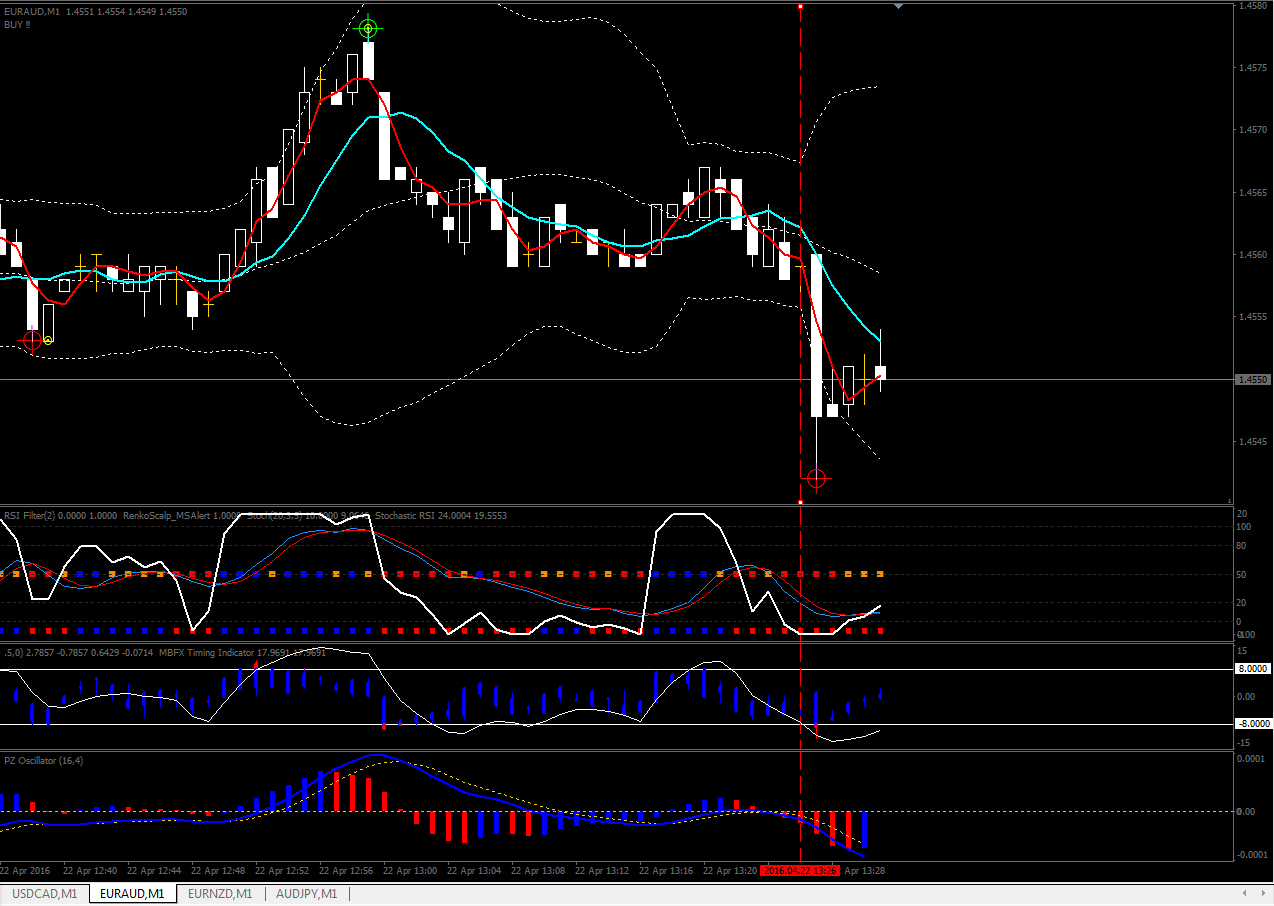The image size is (1274, 906).
Task: Select the bottom anchor of the red dashed line
Action: coord(801,501)
